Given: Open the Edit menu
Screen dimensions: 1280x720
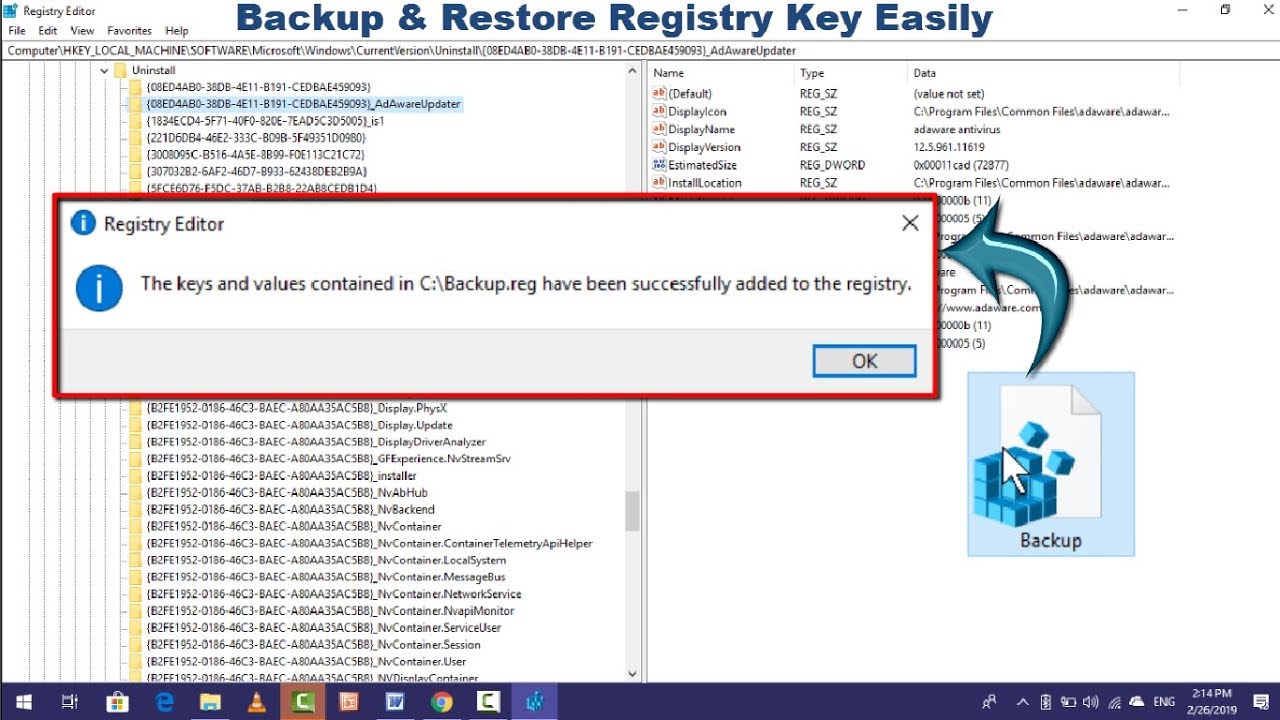Looking at the screenshot, I should tap(48, 31).
